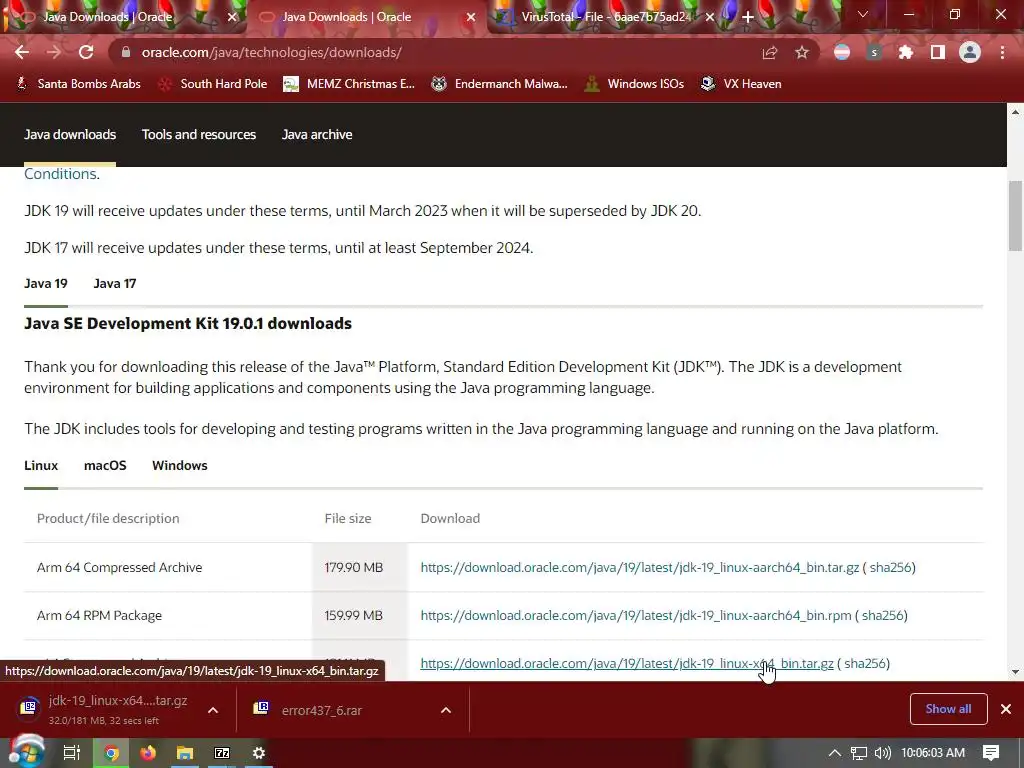The width and height of the screenshot is (1024, 768).
Task: Reload the Oracle downloads page
Action: coord(86,52)
